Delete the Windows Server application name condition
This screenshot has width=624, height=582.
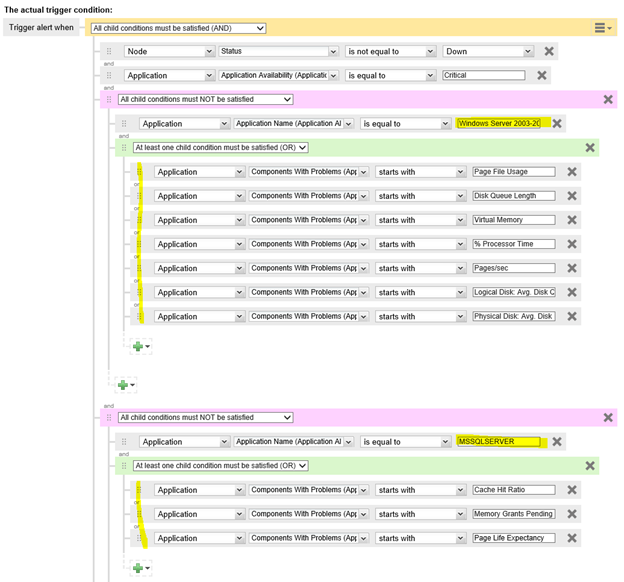[x=557, y=123]
